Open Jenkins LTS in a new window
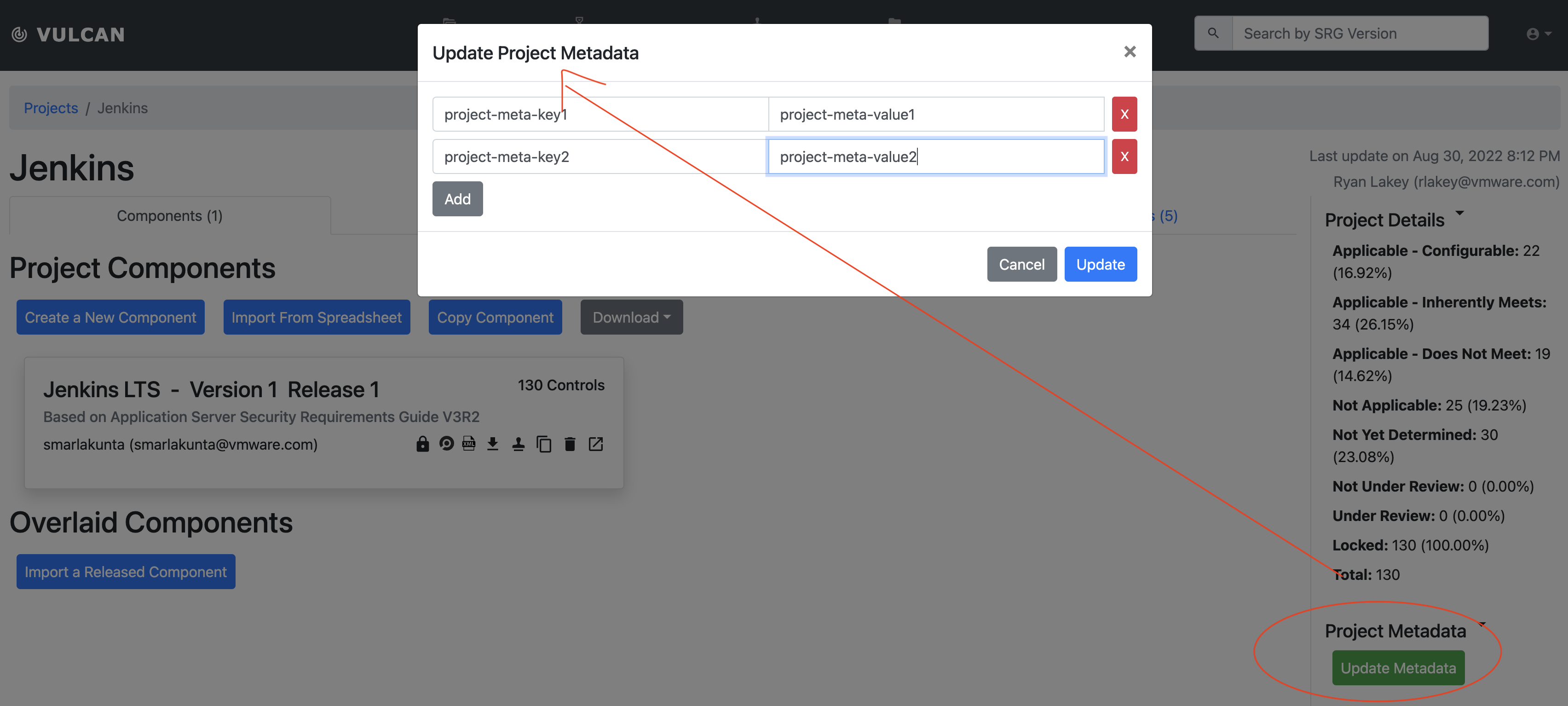 tap(596, 444)
